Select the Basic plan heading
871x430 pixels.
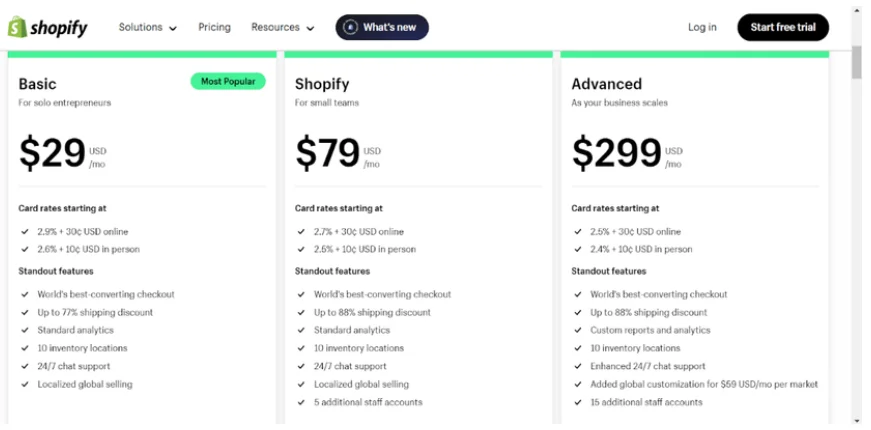point(37,84)
